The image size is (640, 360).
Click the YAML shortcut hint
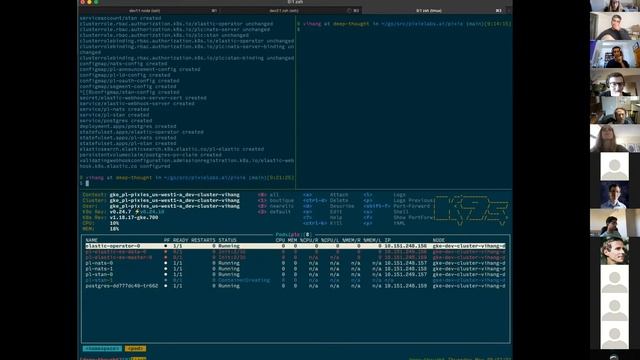click(399, 223)
